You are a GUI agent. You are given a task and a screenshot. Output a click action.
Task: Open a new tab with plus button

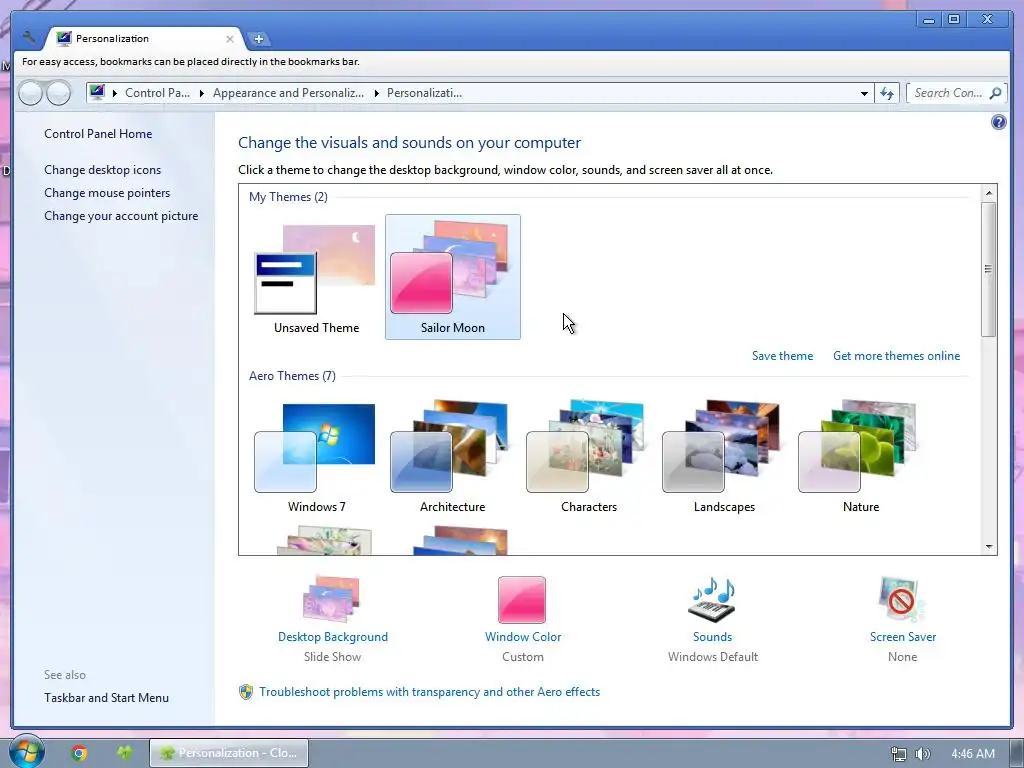click(259, 39)
